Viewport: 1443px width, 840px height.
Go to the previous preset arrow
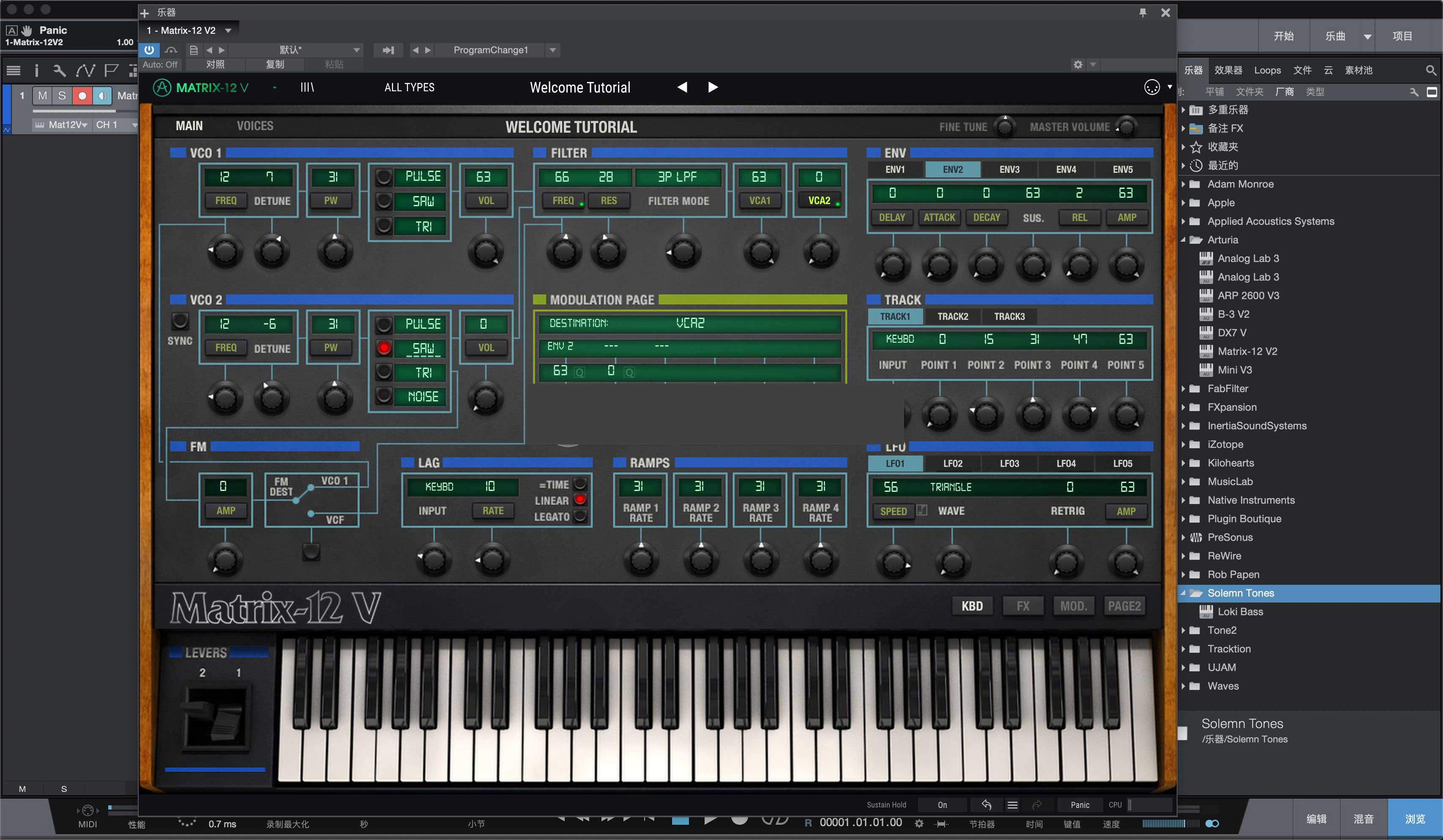[682, 87]
